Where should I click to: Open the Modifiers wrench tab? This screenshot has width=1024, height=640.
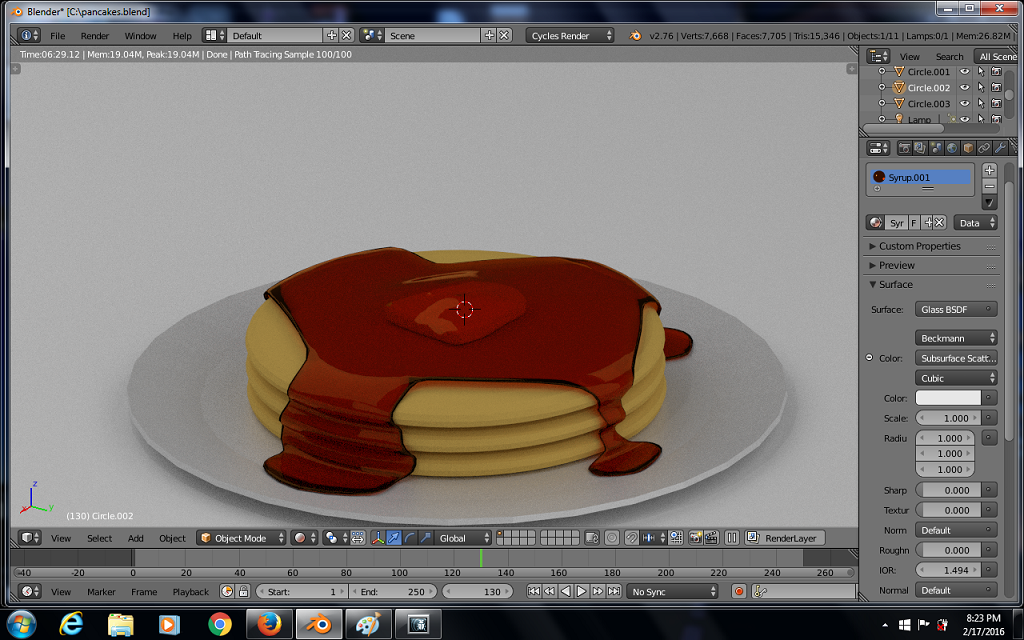[x=999, y=148]
